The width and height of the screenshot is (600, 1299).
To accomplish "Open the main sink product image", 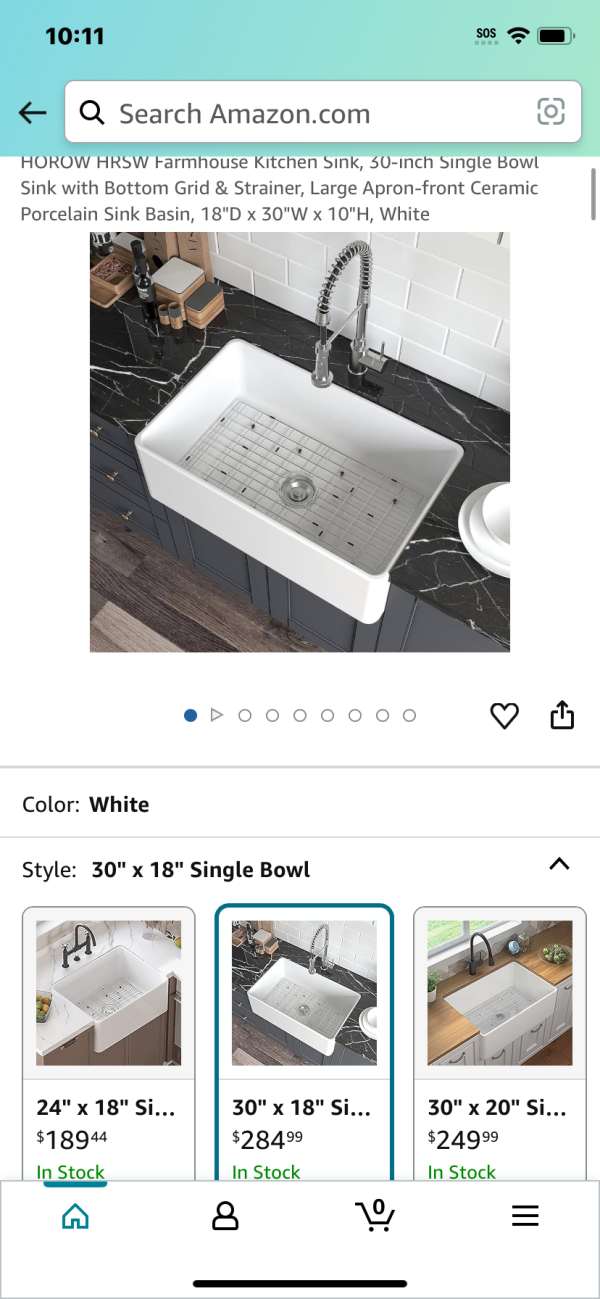I will 300,442.
